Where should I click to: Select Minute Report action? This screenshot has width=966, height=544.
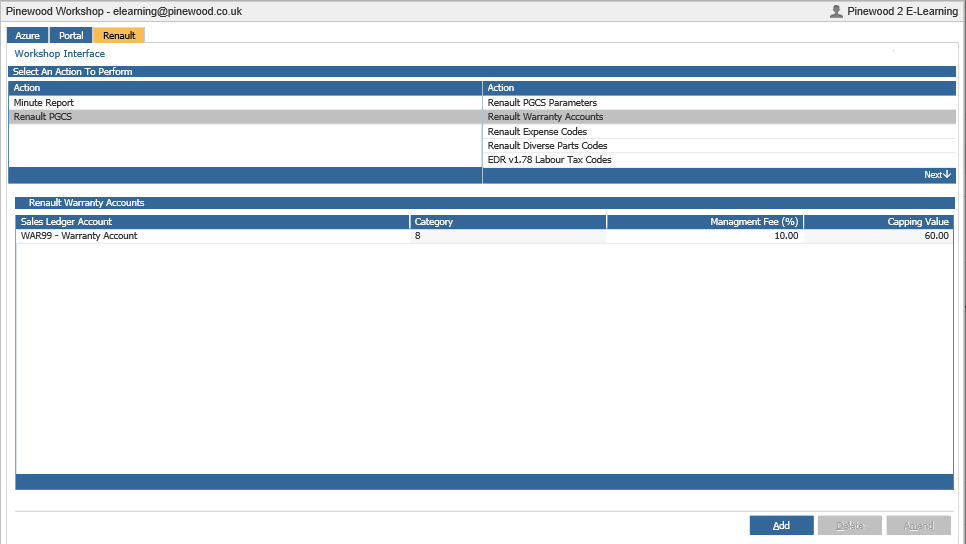245,103
